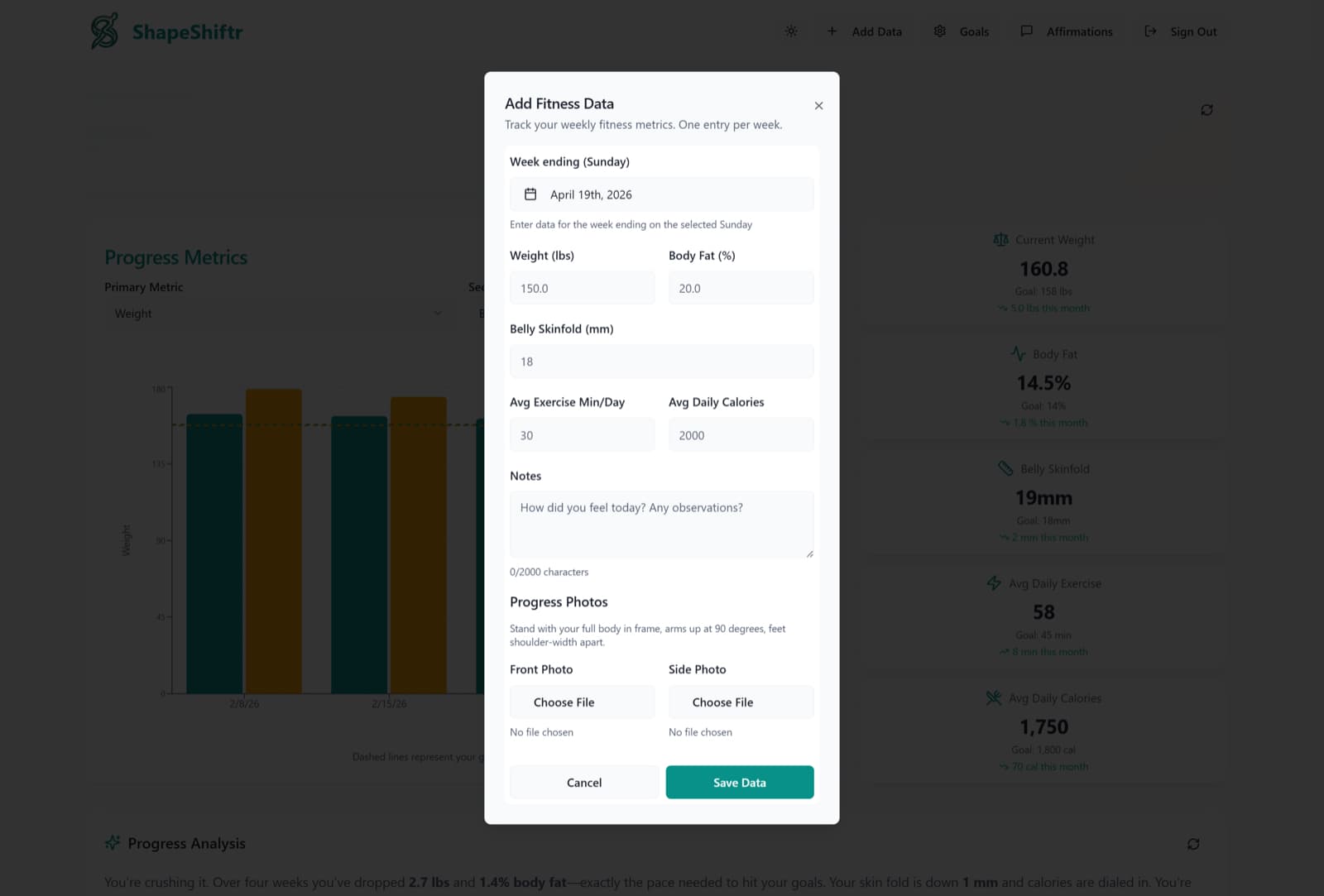Cancel the fitness data dialog
This screenshot has width=1324, height=896.
click(584, 783)
